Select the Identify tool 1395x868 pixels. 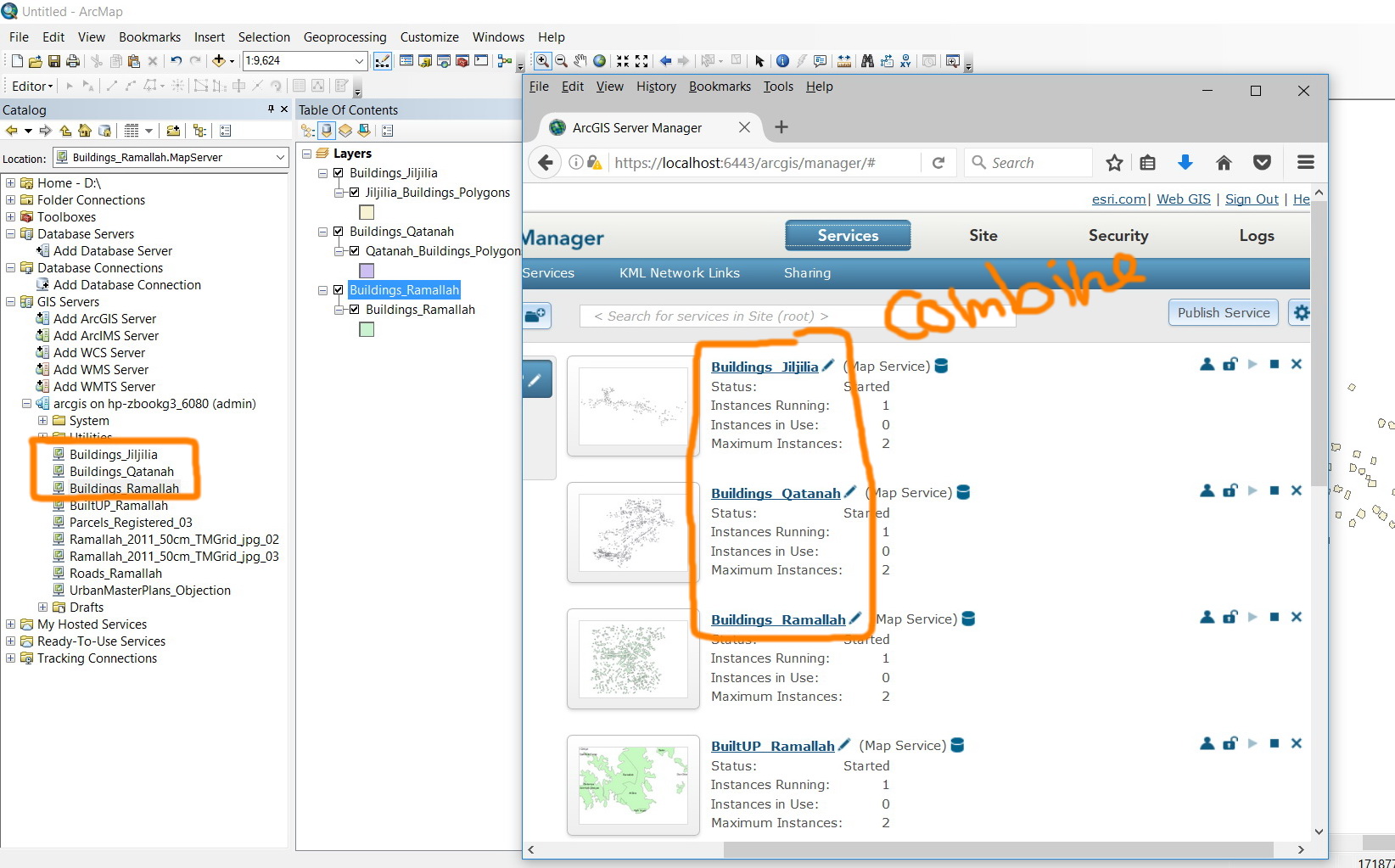pyautogui.click(x=782, y=61)
